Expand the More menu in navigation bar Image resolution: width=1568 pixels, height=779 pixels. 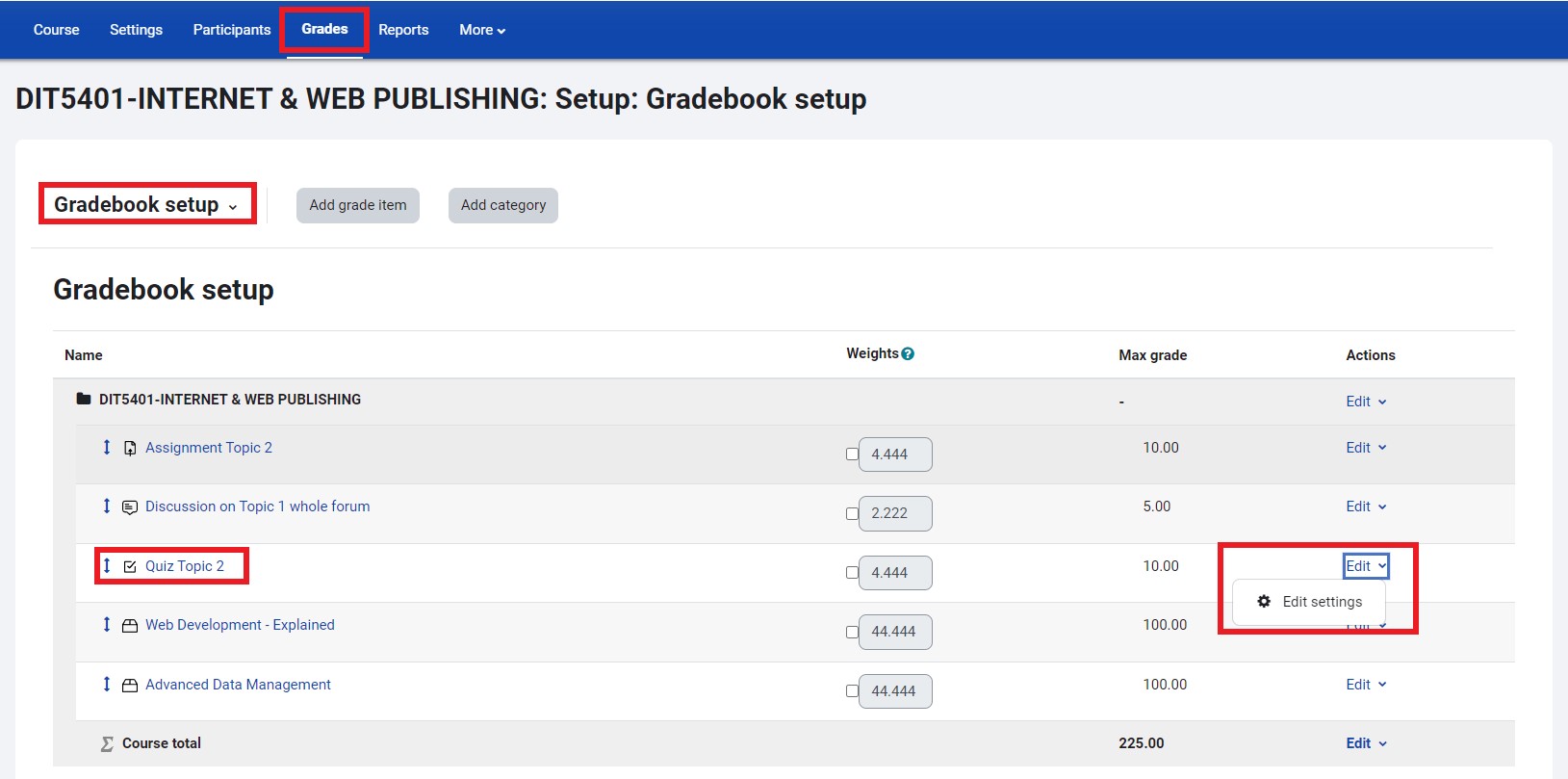482,30
